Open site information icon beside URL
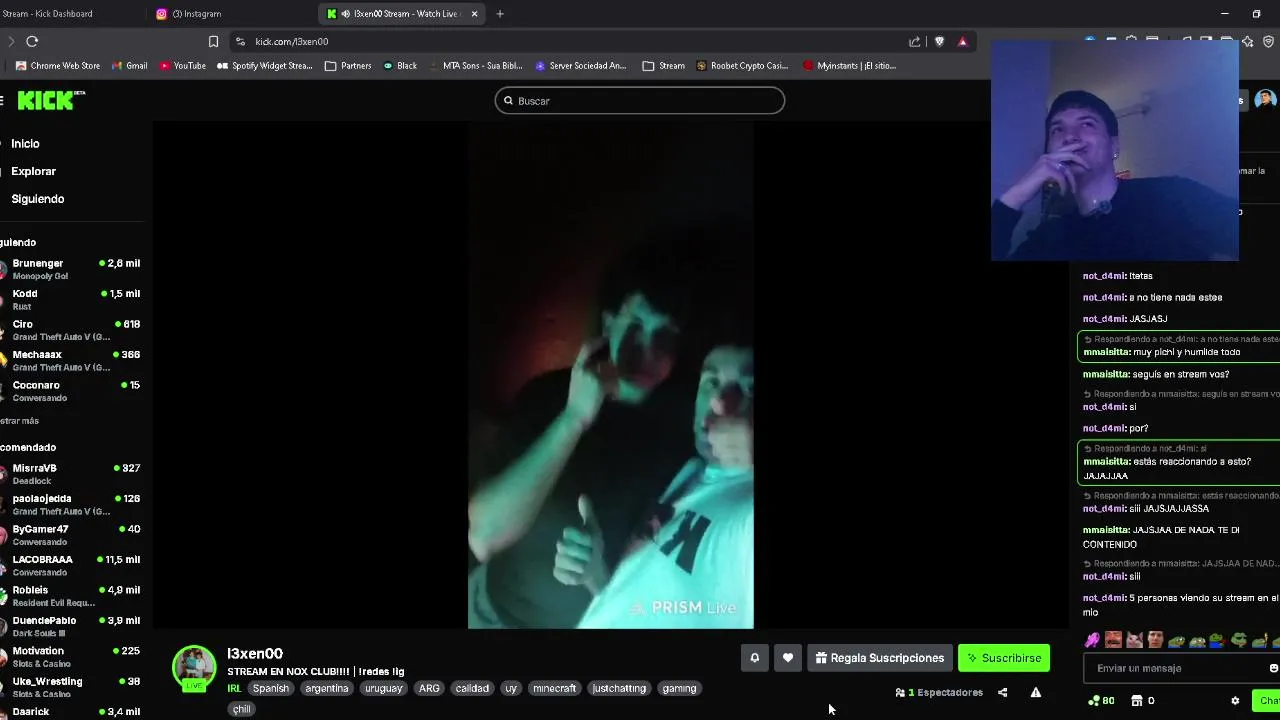This screenshot has width=1280, height=720. tap(240, 41)
